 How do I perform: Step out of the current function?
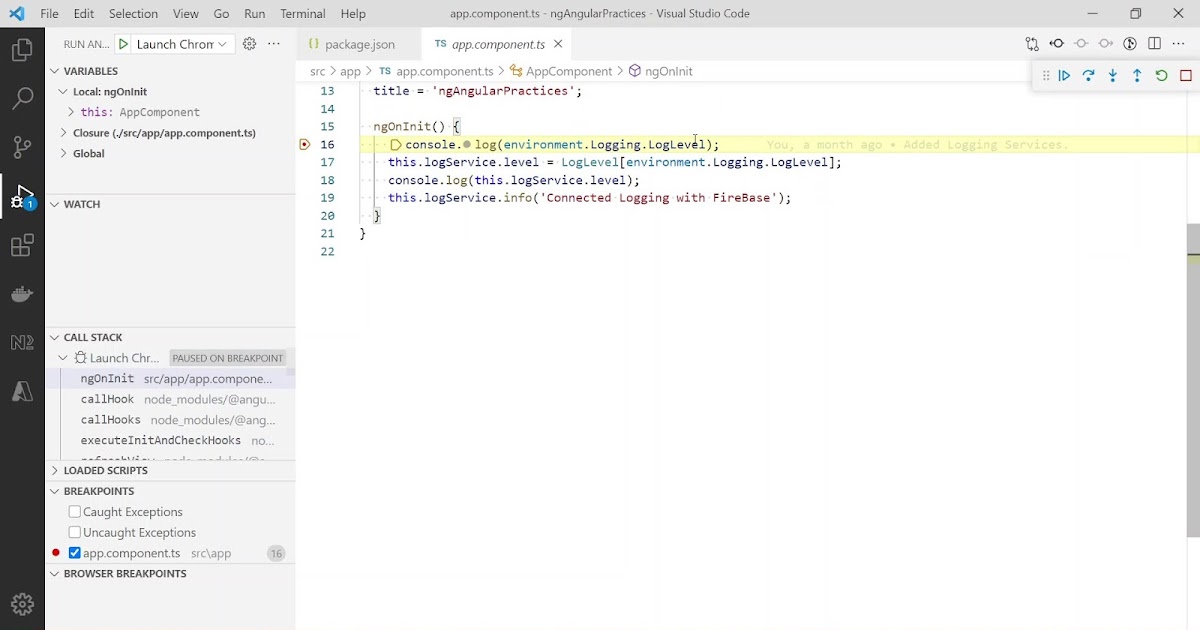coord(1137,75)
